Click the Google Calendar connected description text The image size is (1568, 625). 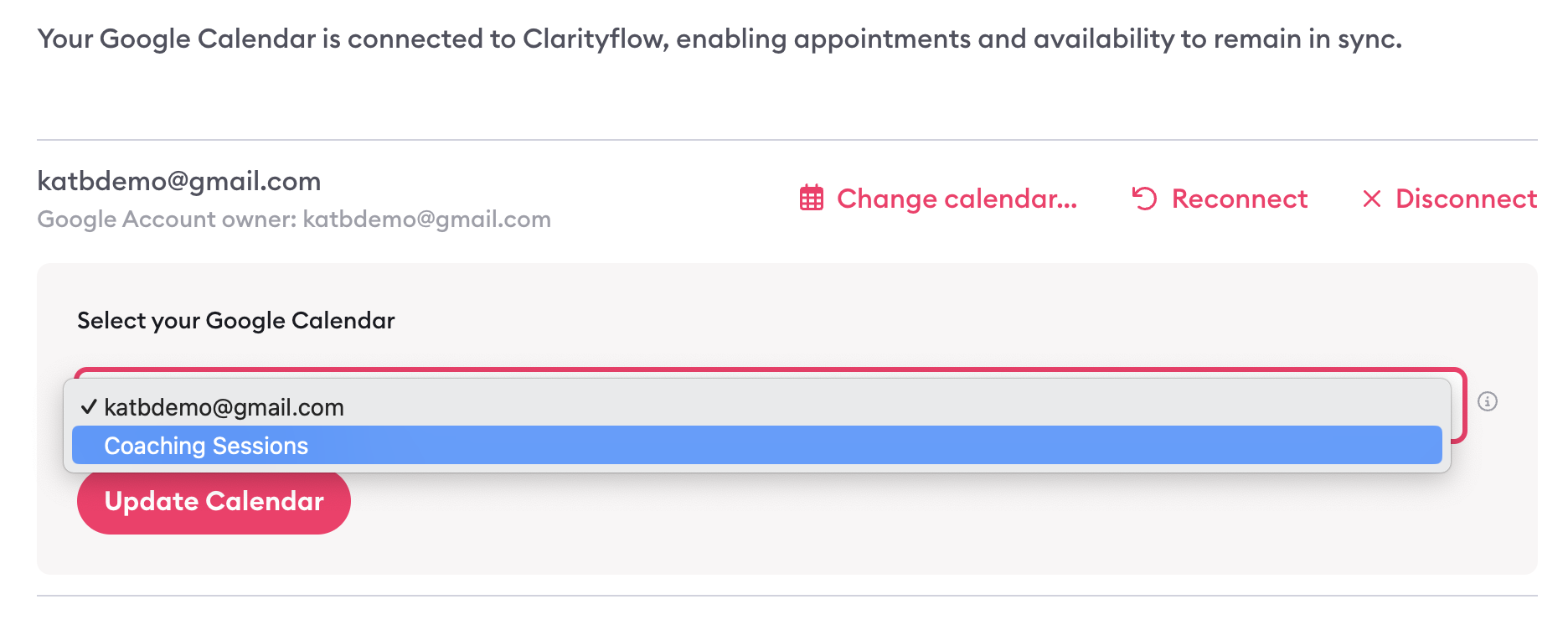(x=720, y=39)
